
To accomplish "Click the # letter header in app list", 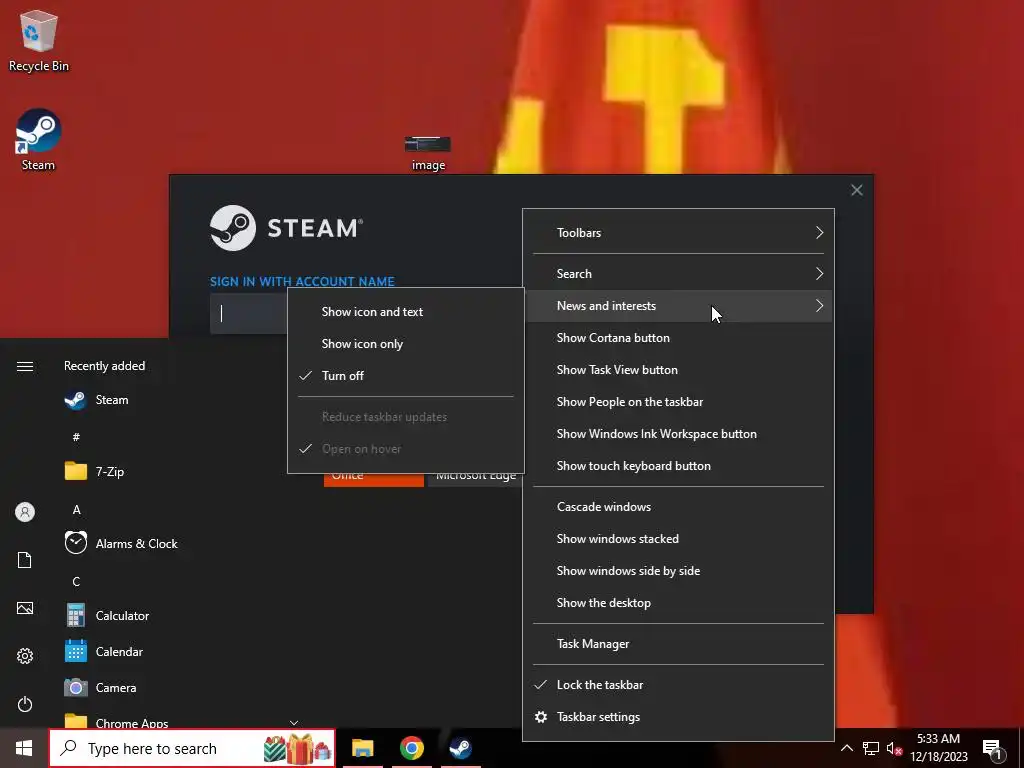I will tap(76, 437).
